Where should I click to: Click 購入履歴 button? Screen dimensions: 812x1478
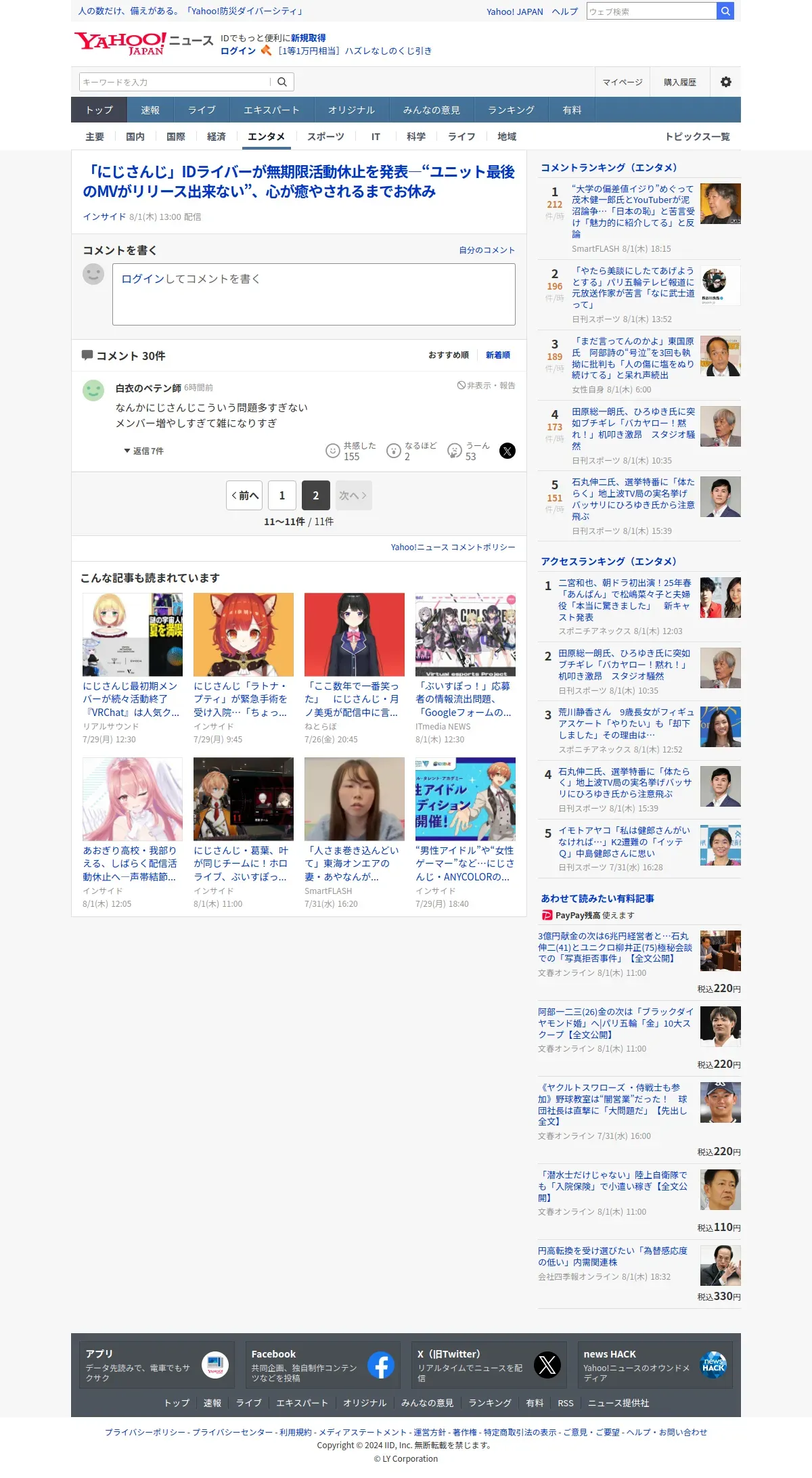[680, 82]
